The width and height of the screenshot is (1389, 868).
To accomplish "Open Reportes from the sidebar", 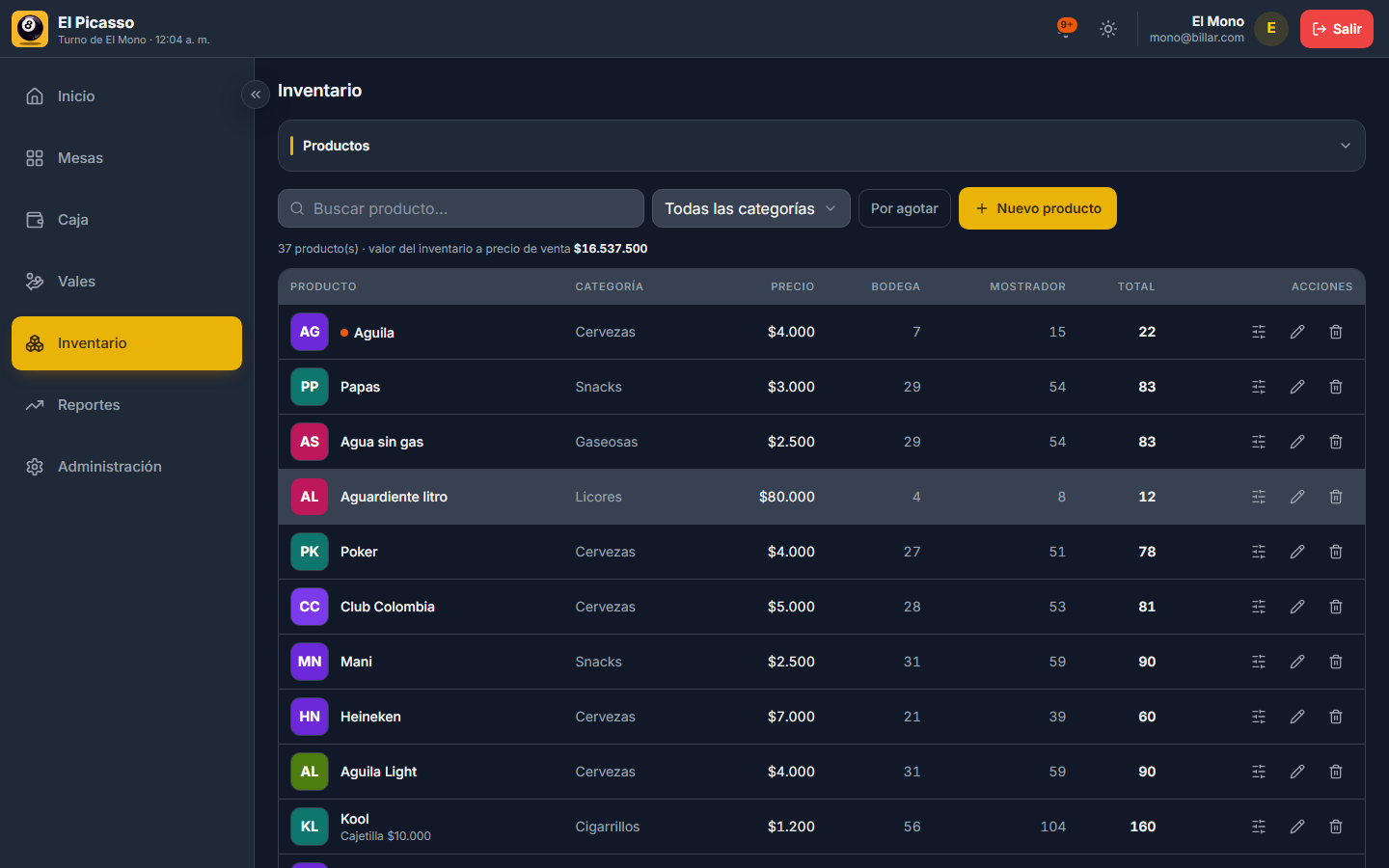I will tap(126, 405).
